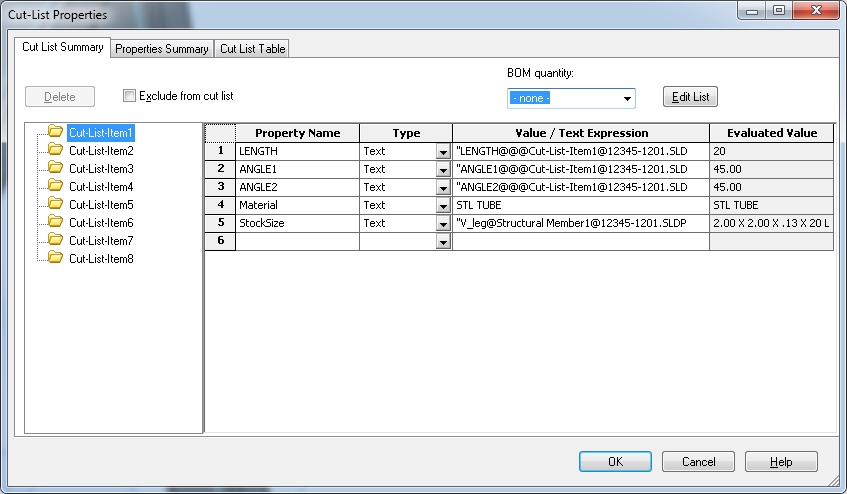The height and width of the screenshot is (494, 847).
Task: Select row header 5
Action: coord(220,223)
